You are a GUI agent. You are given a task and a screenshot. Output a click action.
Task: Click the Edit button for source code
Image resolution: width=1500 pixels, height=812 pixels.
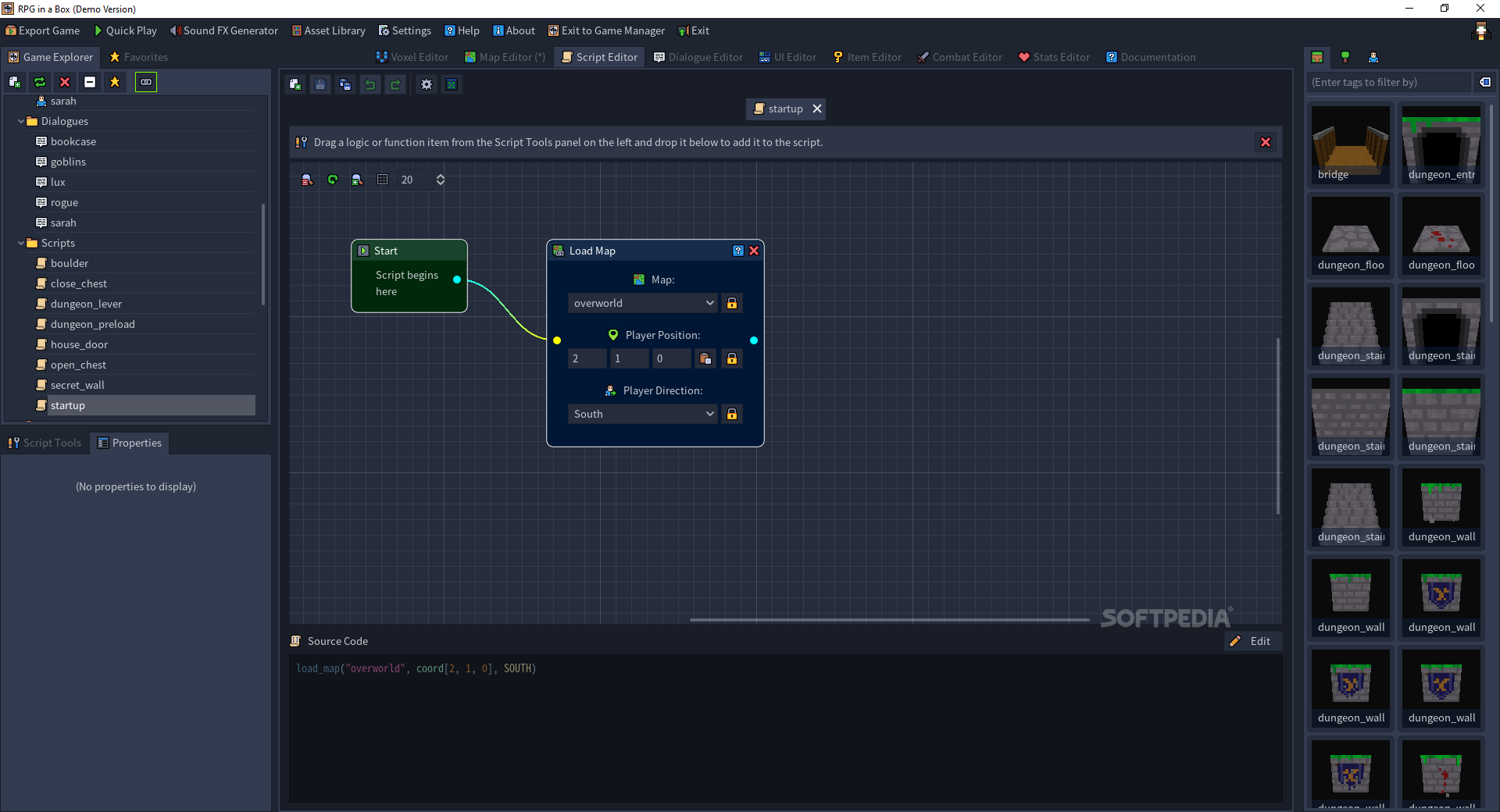(x=1251, y=641)
